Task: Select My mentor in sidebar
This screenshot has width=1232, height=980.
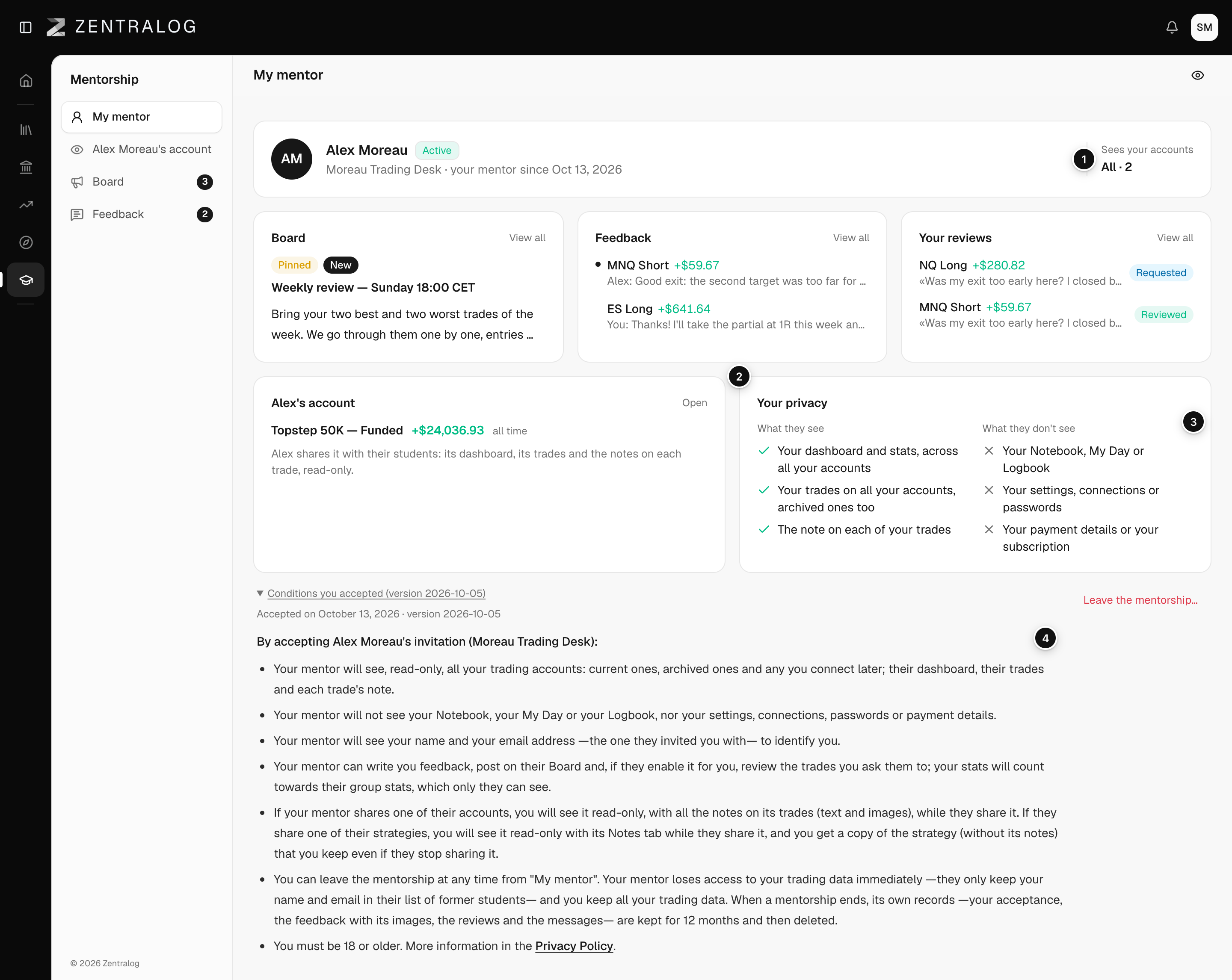Action: click(x=141, y=116)
